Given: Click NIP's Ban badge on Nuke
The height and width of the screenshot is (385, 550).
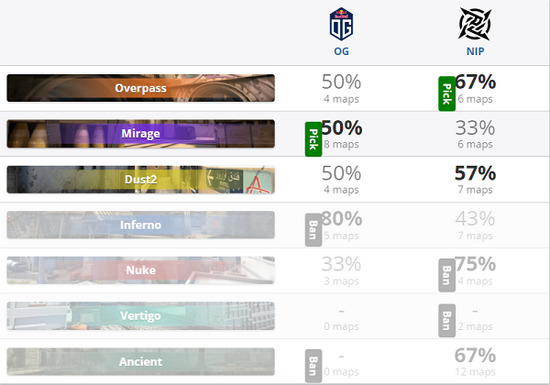Looking at the screenshot, I should pyautogui.click(x=447, y=275).
